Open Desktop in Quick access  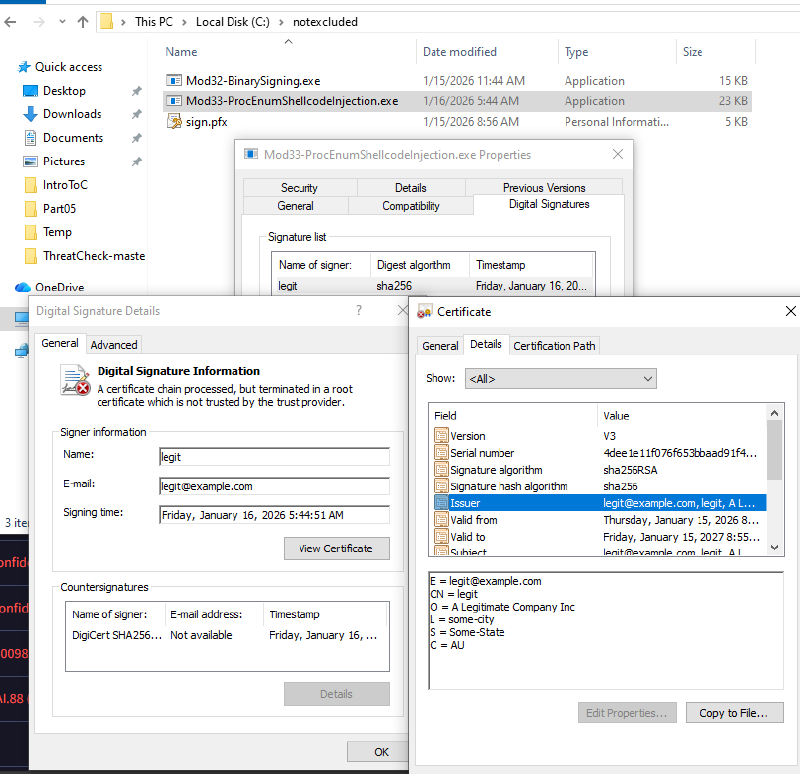31,91
